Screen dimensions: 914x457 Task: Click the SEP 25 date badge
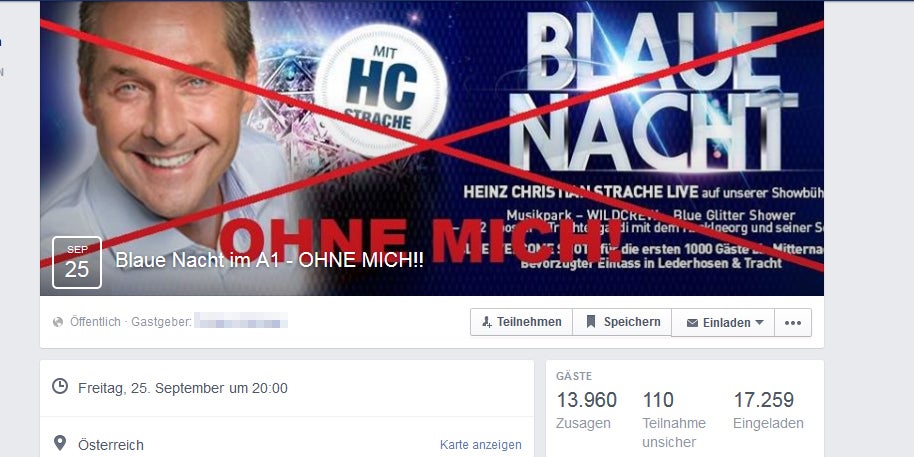[x=77, y=262]
